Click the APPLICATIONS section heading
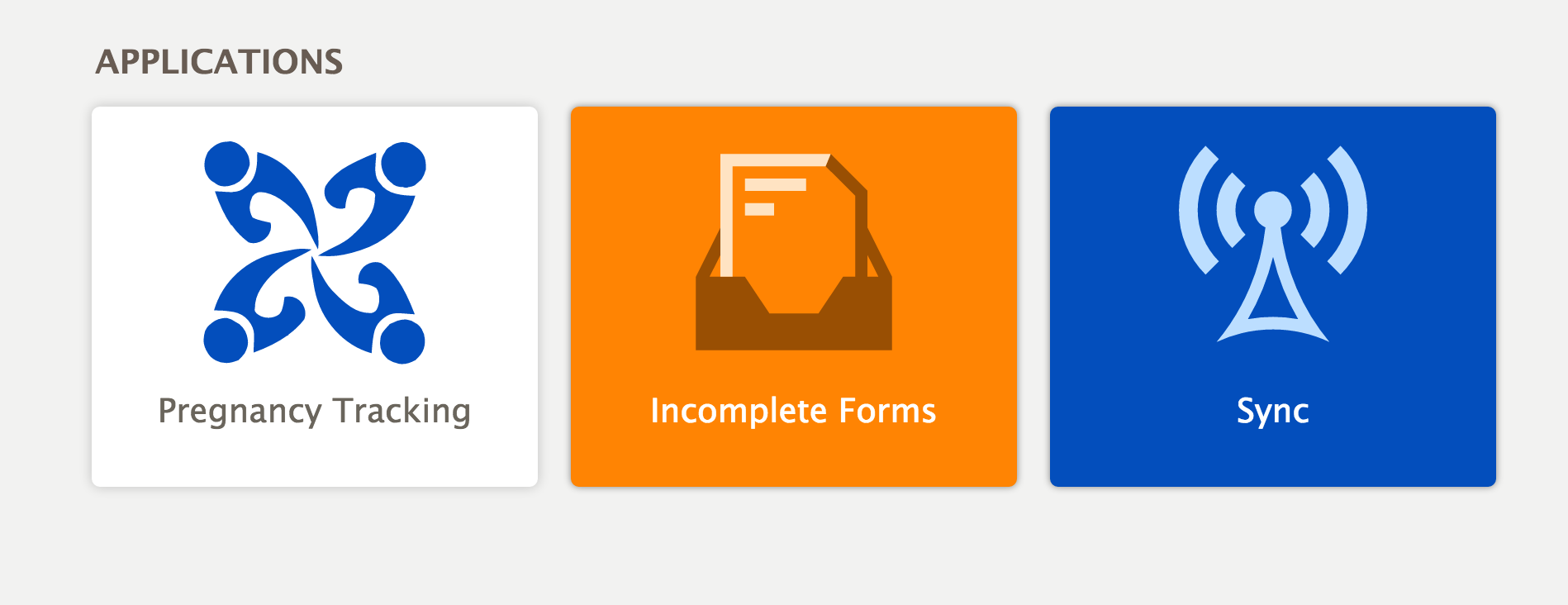This screenshot has width=1568, height=605. point(219,62)
